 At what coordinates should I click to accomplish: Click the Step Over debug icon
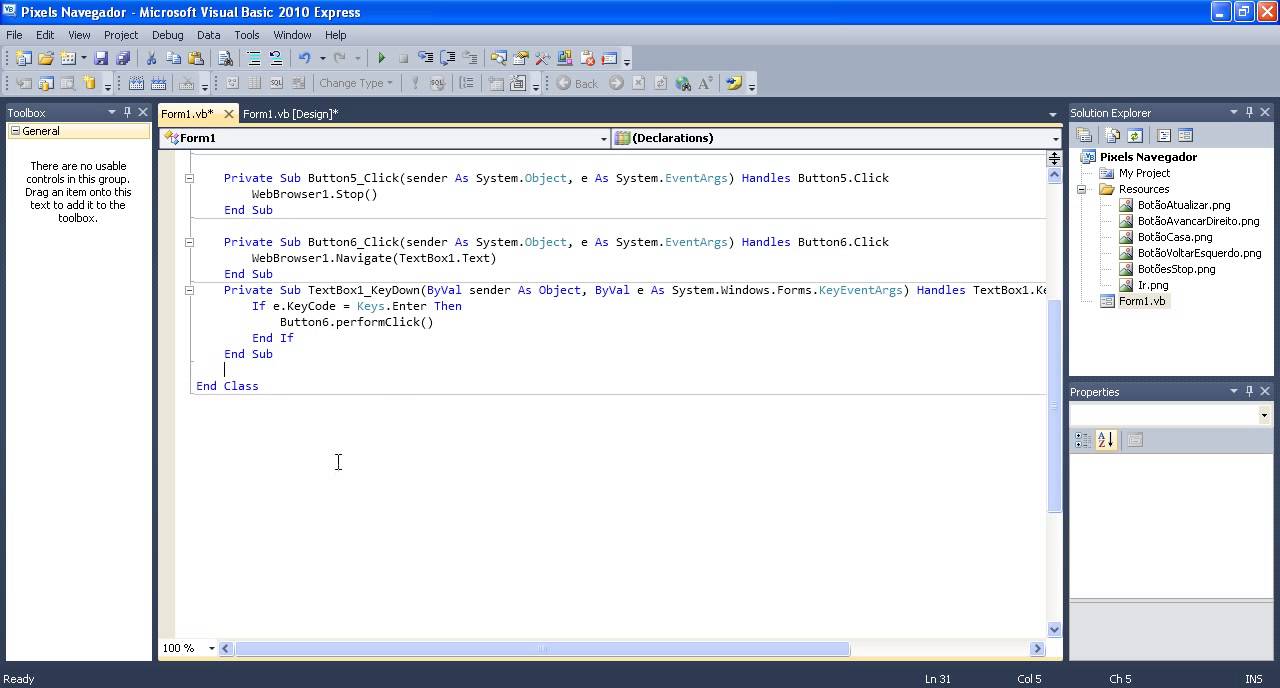tap(447, 59)
